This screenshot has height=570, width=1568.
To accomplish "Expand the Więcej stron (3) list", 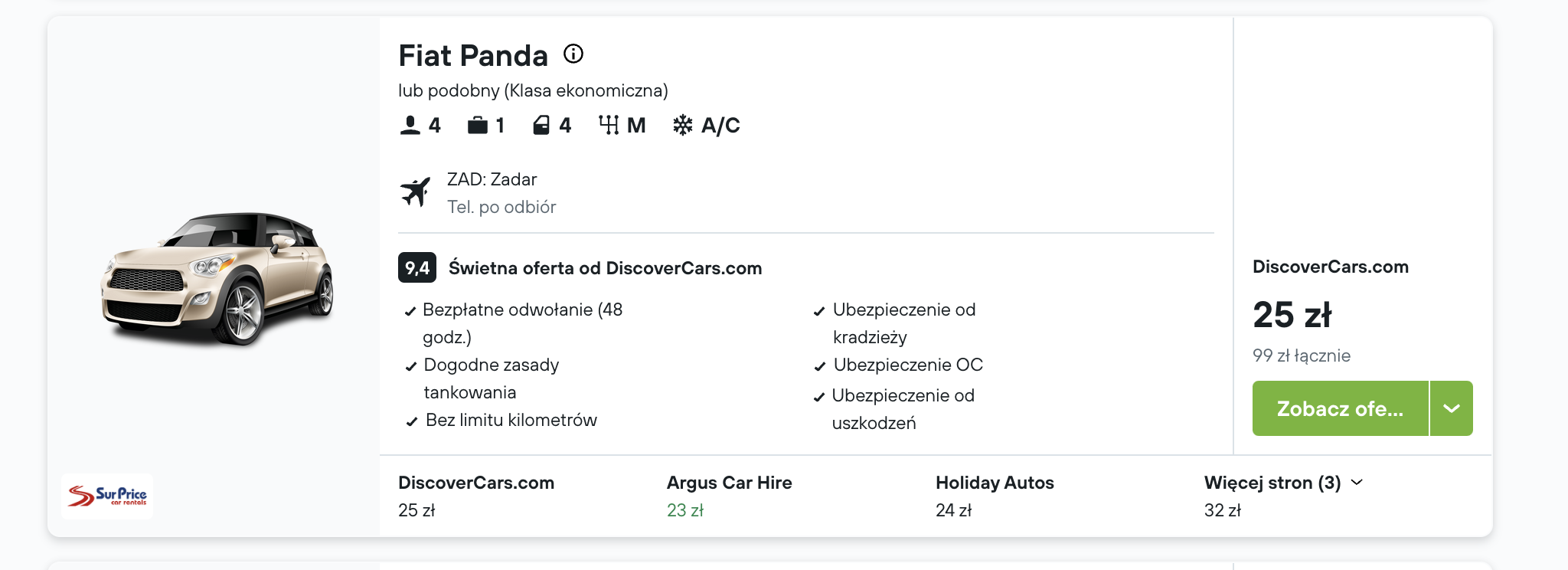I will point(1283,483).
